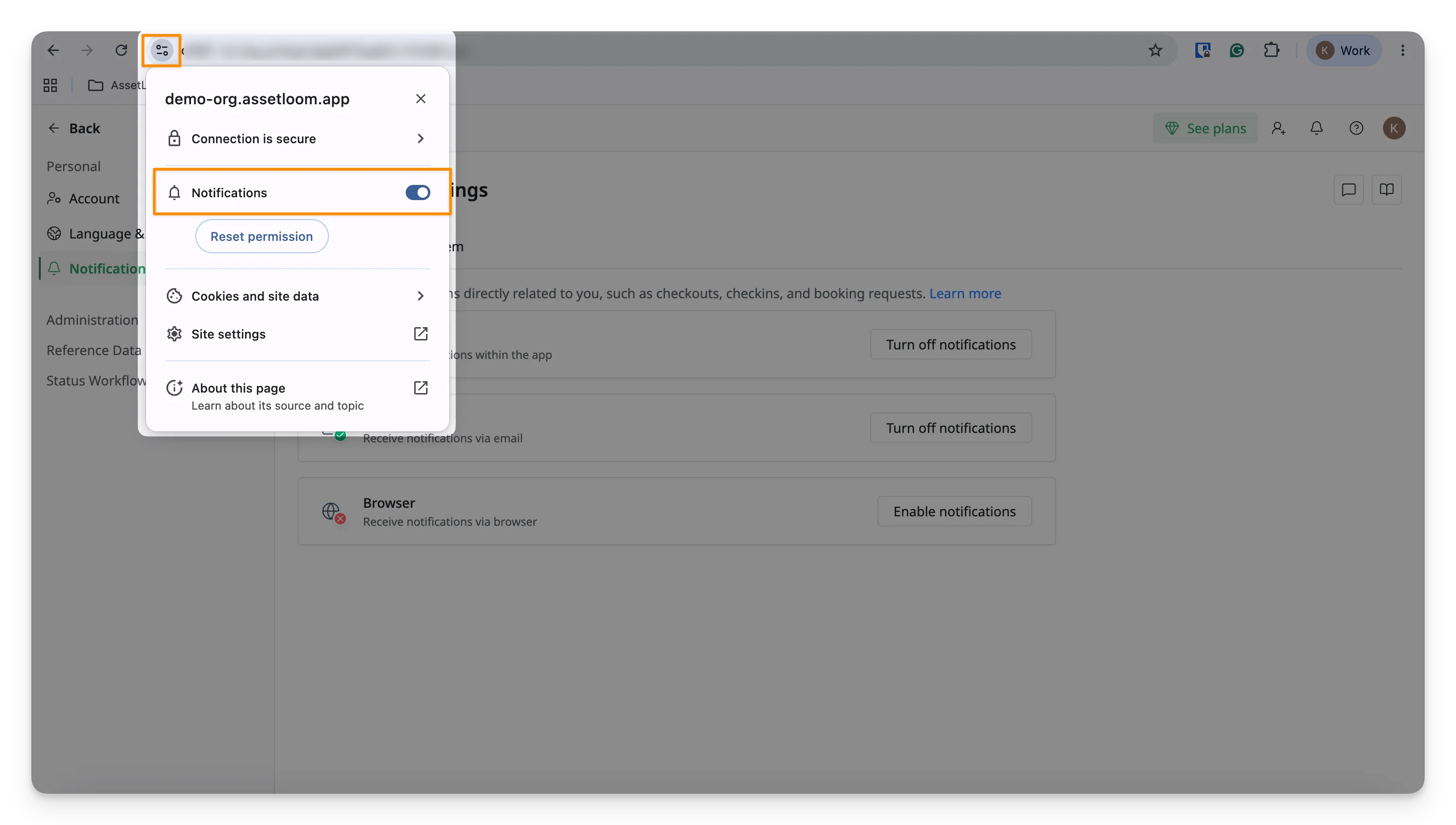The width and height of the screenshot is (1456, 825).
Task: Open the apps grid in bookmarks bar
Action: [x=50, y=85]
